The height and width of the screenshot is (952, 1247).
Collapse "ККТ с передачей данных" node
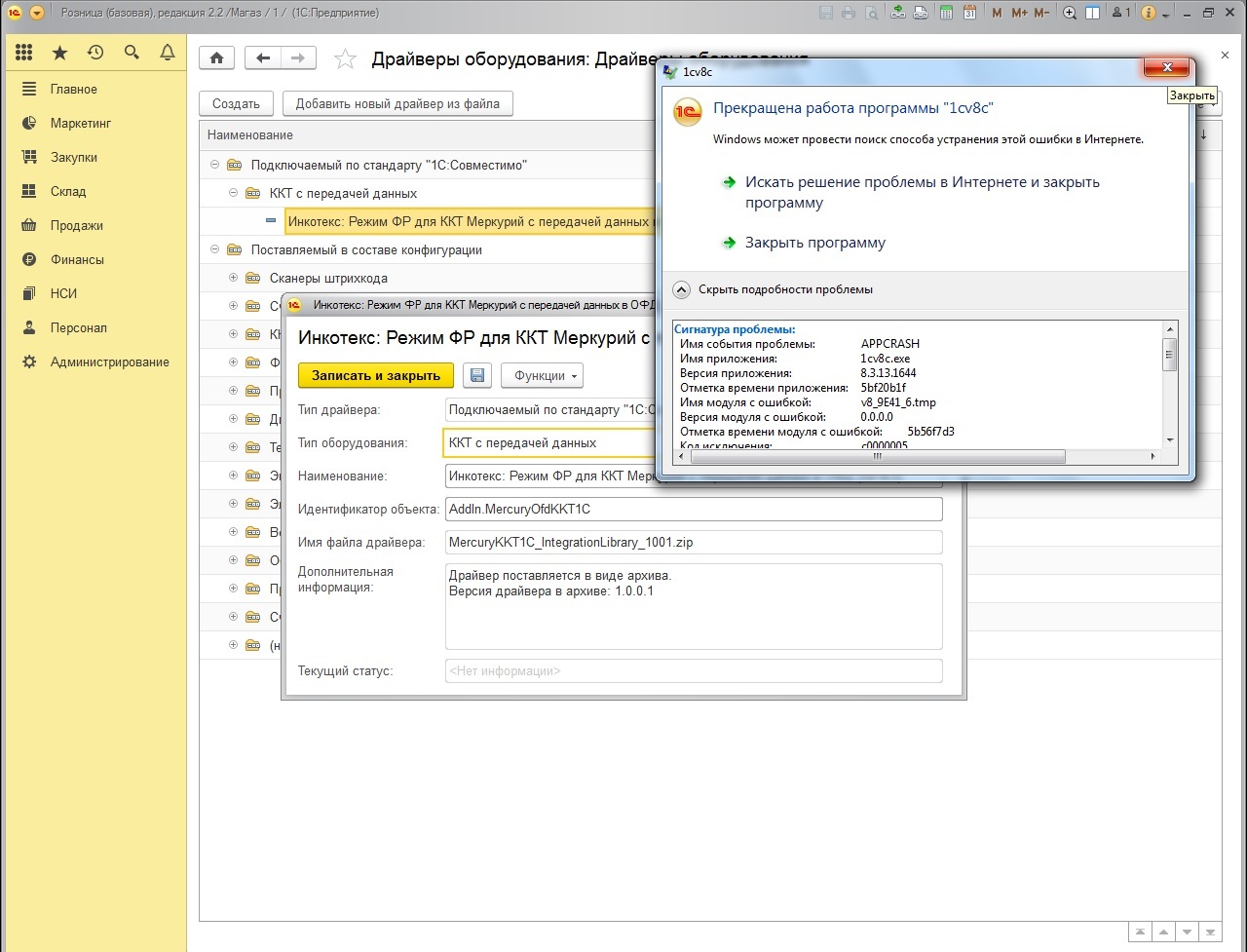233,193
